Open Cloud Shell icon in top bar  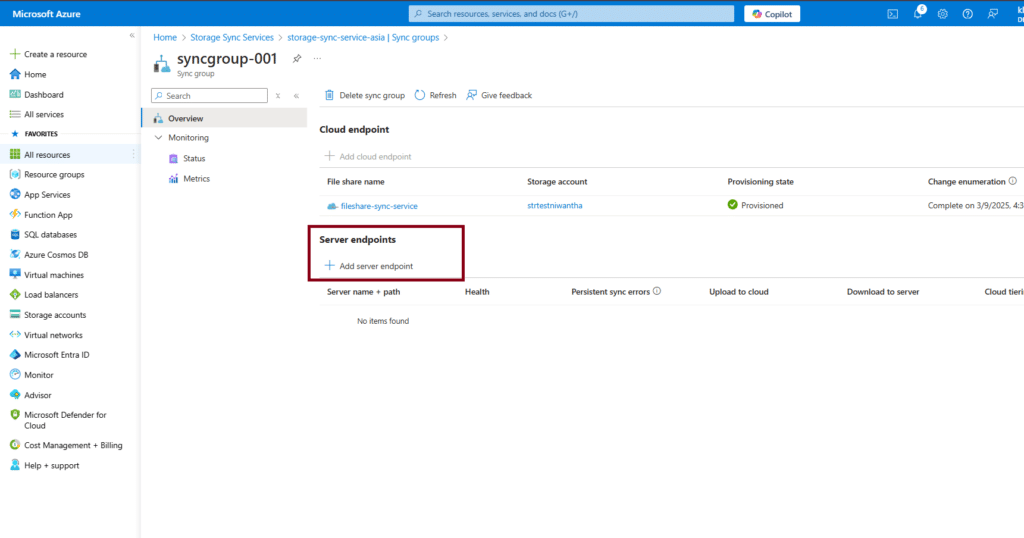892,14
